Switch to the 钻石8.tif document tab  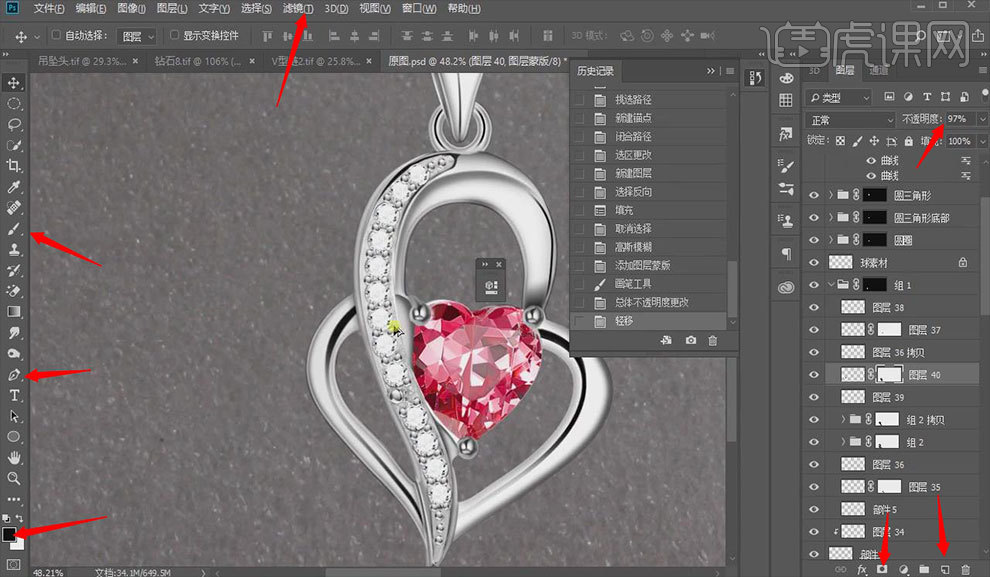coord(198,61)
